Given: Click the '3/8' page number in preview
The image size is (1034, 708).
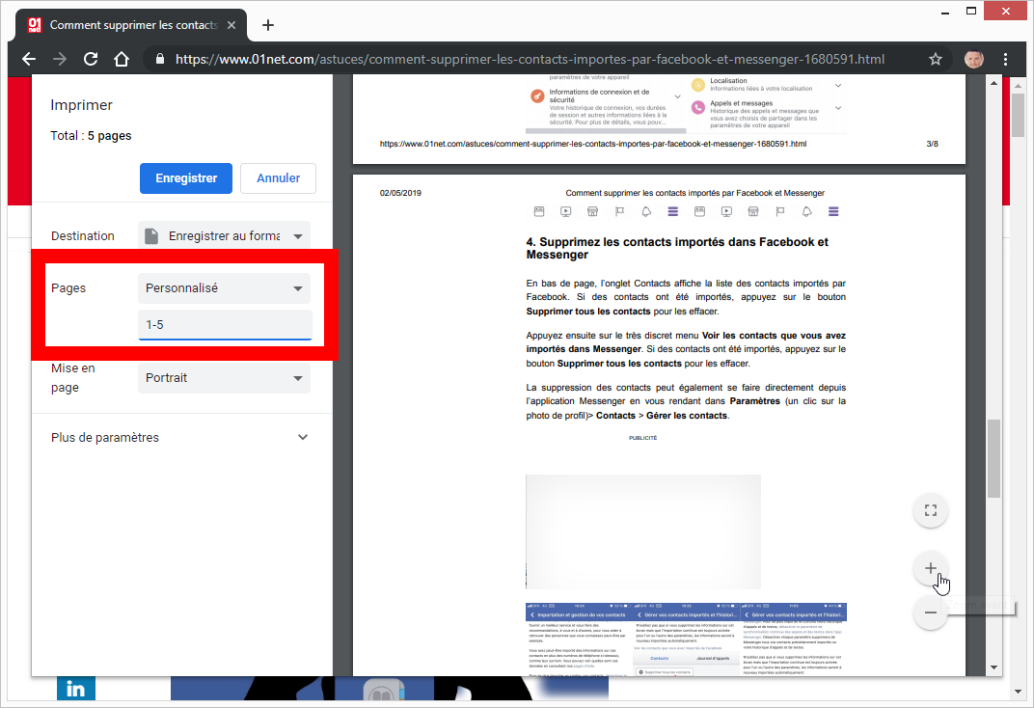Looking at the screenshot, I should pos(932,144).
